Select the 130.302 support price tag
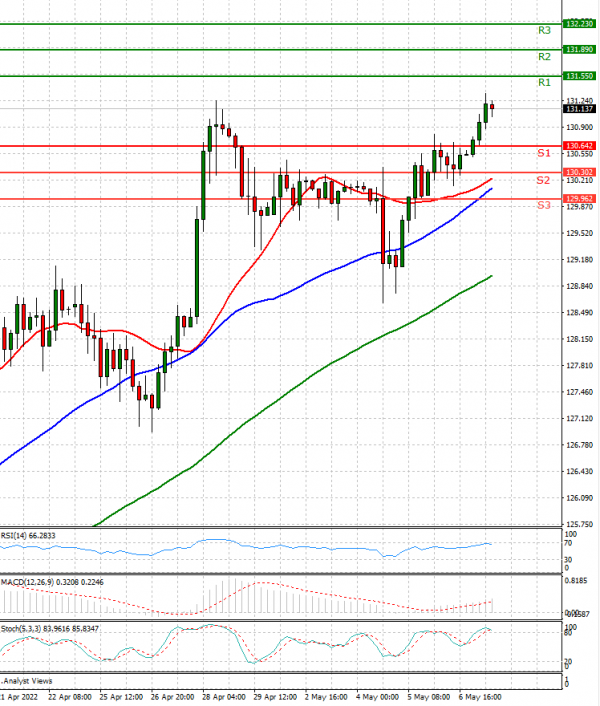 [x=579, y=172]
